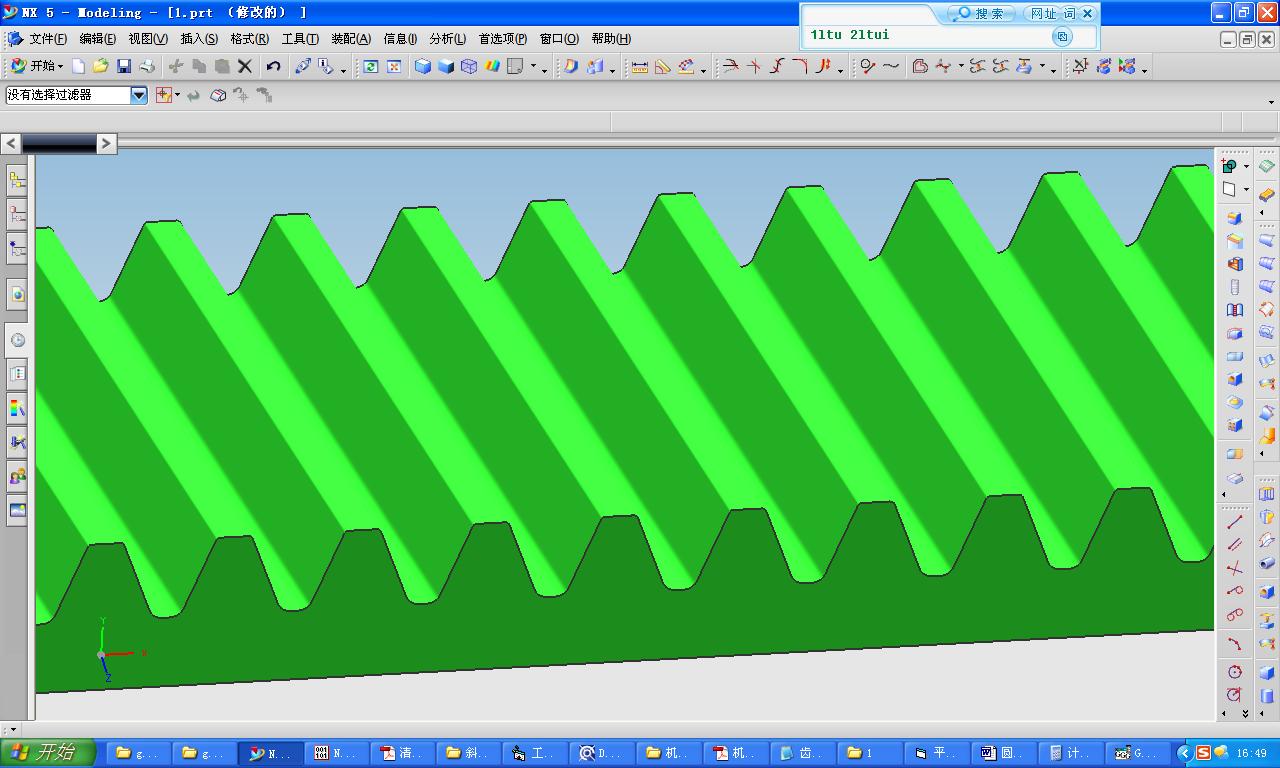This screenshot has height=768, width=1280.
Task: Click the measure distance ruler icon
Action: click(639, 67)
